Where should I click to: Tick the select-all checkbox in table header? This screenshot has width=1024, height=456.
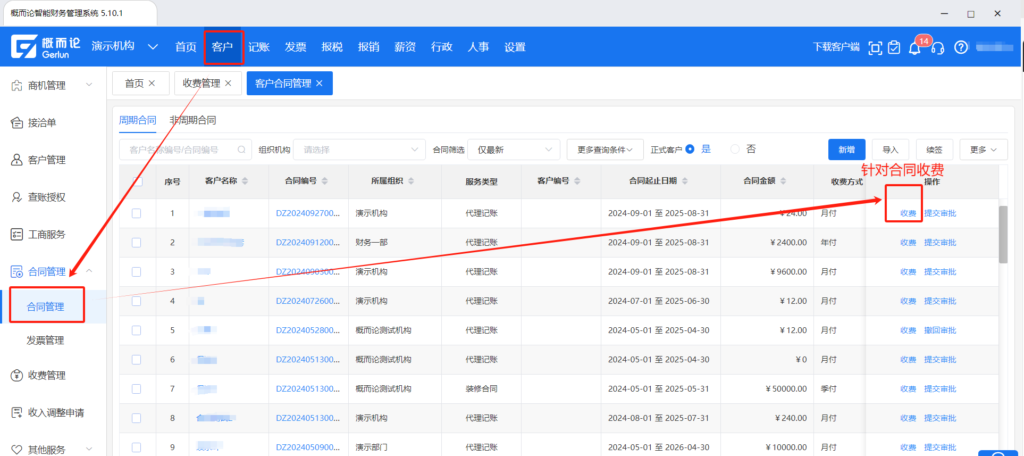(x=137, y=181)
